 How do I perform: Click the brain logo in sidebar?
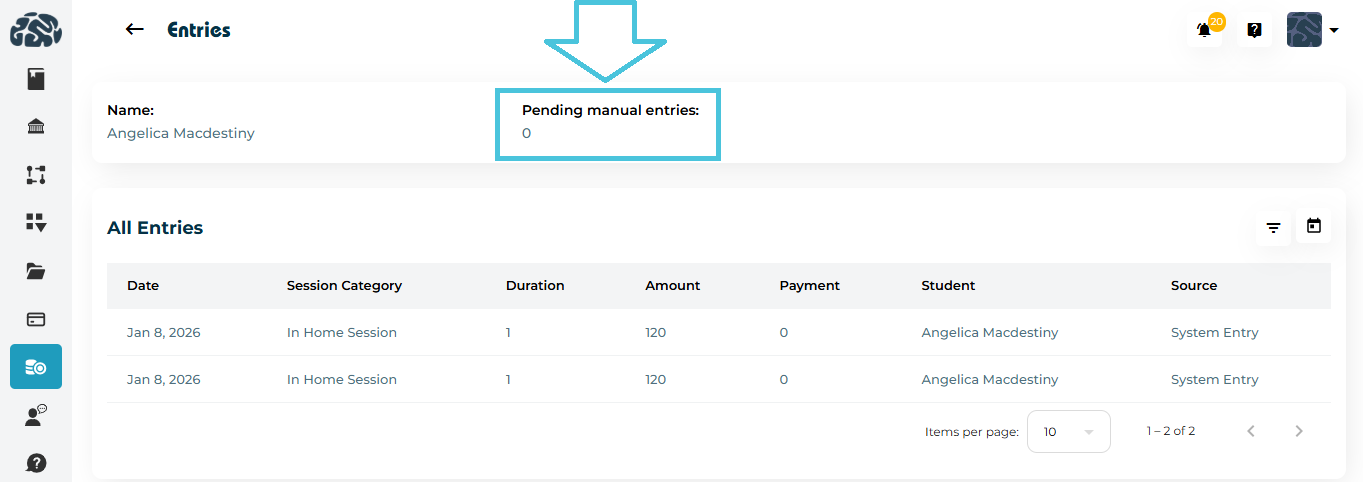coord(36,30)
